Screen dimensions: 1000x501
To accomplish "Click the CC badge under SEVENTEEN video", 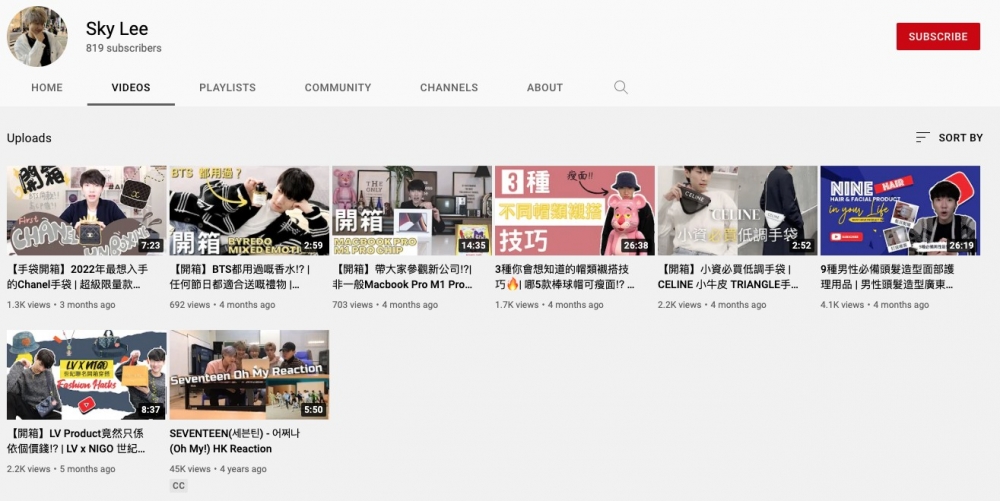I will [x=179, y=486].
